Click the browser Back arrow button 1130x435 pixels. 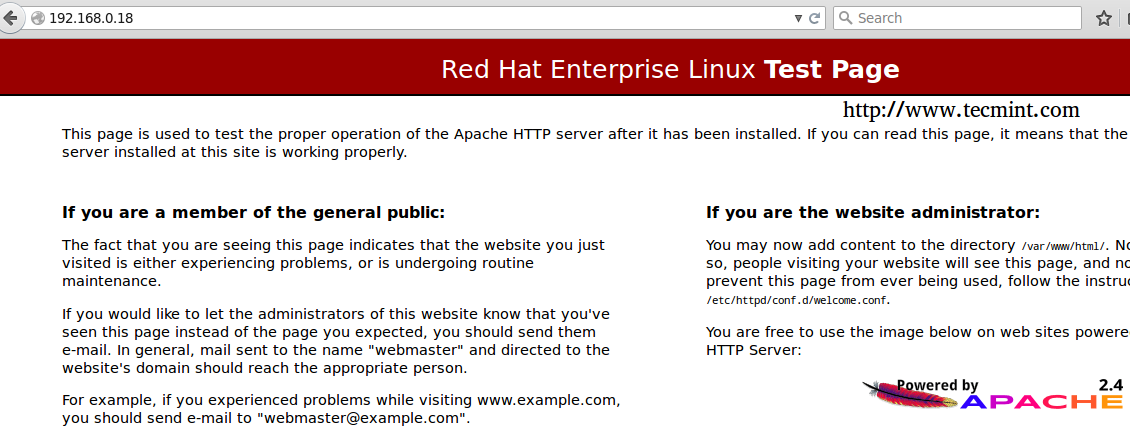point(9,18)
